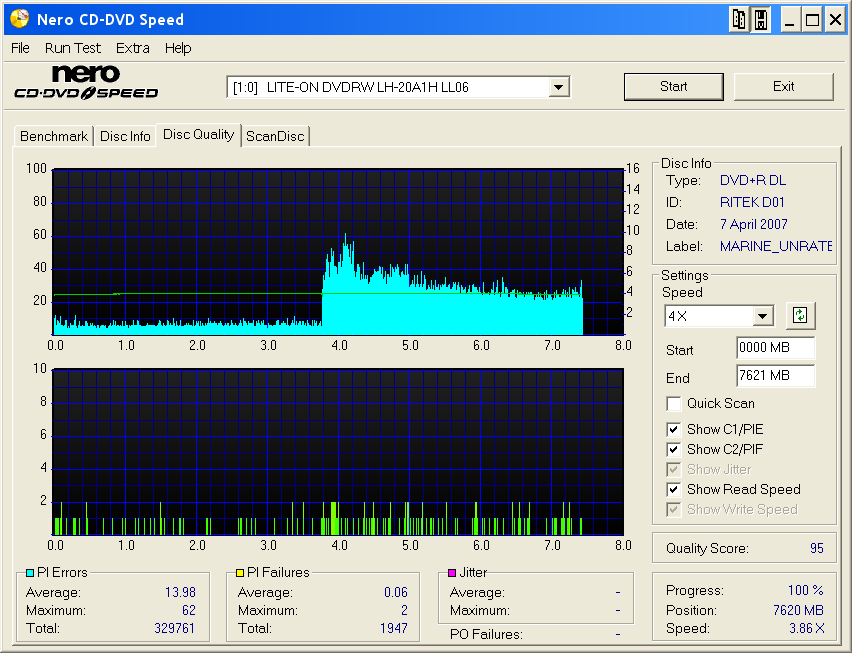Click PI Failures total 1947

pos(393,629)
